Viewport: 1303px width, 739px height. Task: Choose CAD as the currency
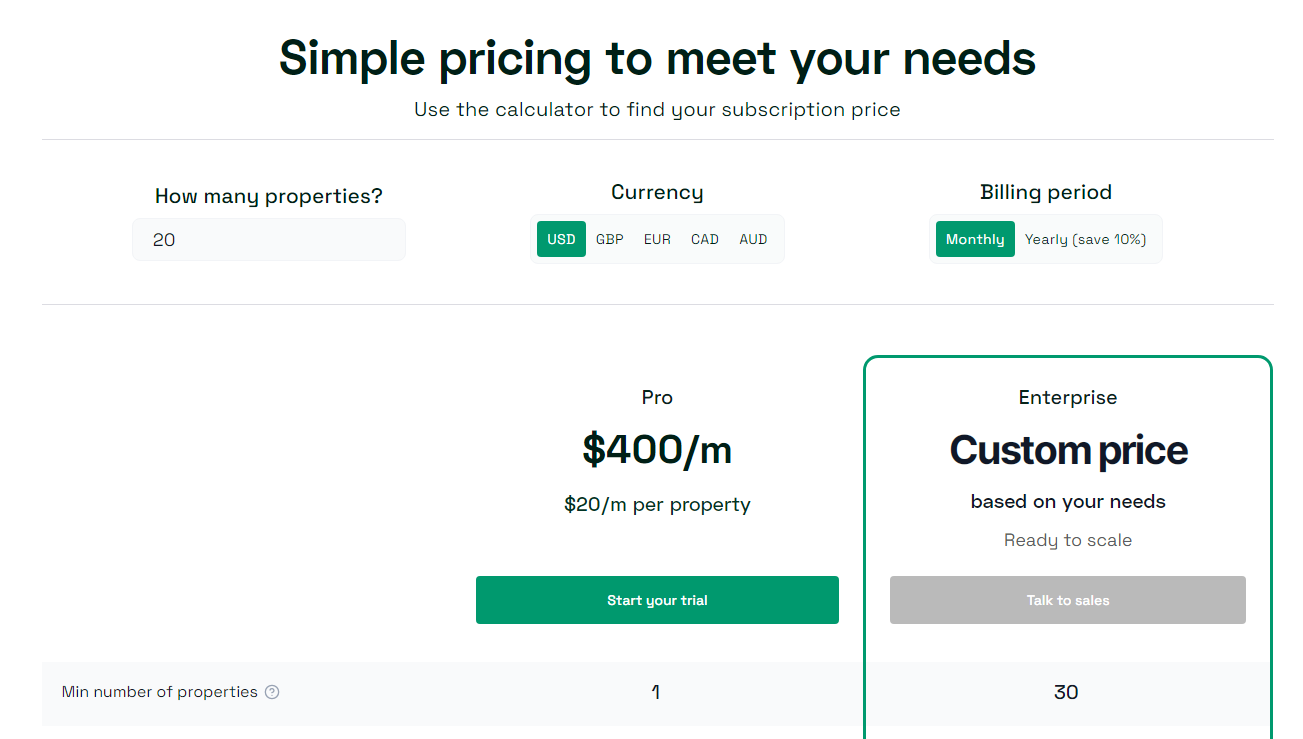(705, 239)
